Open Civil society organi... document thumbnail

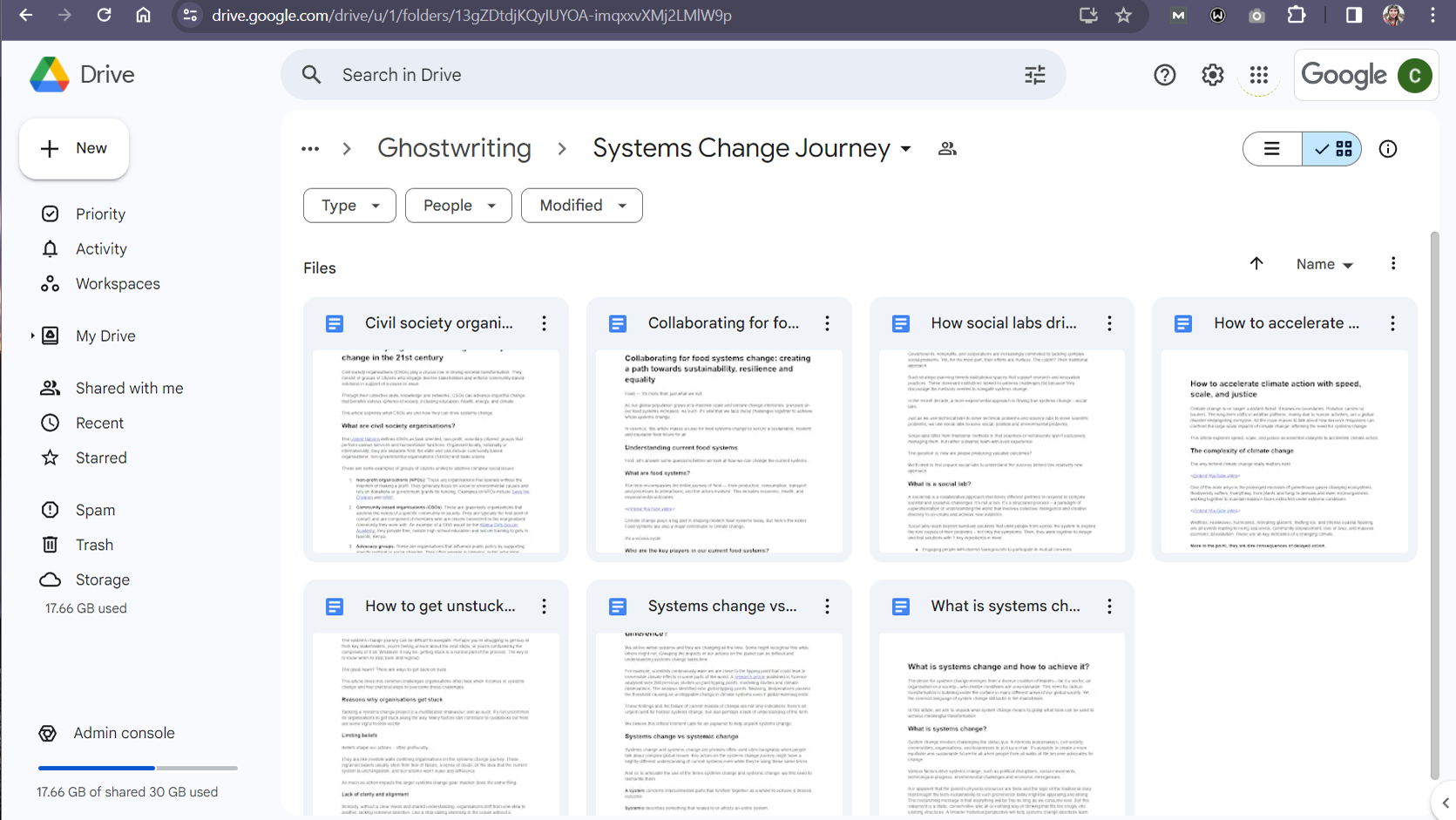point(436,451)
